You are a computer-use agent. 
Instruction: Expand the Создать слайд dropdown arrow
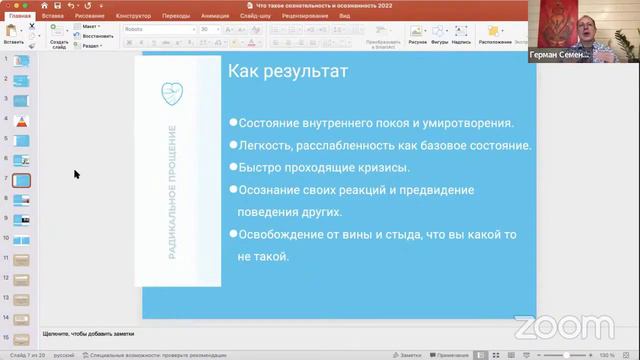[x=67, y=31]
